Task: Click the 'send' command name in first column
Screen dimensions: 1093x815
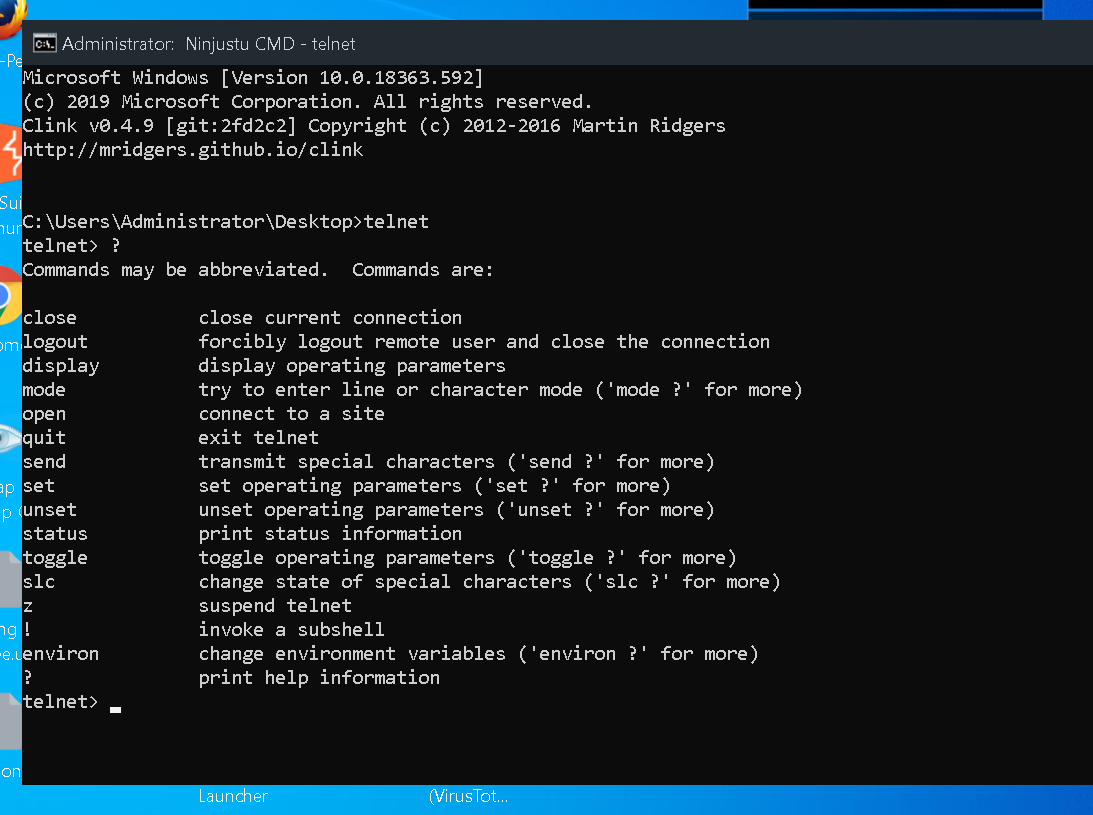Action: (x=44, y=462)
